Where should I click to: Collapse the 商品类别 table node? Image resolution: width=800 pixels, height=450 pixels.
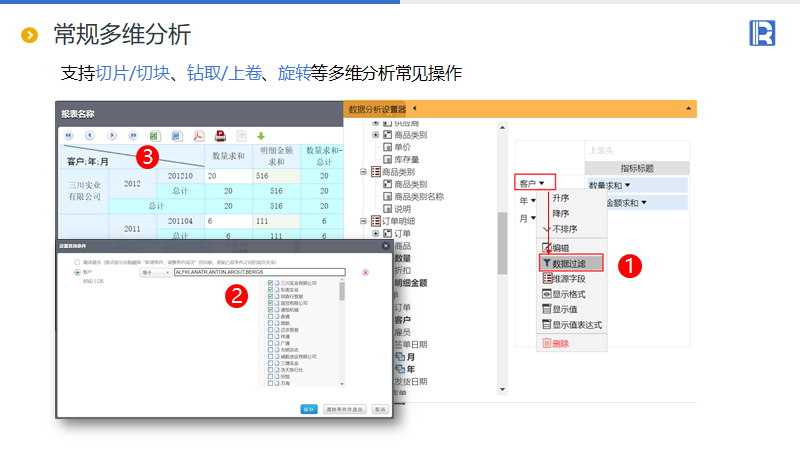click(x=363, y=172)
